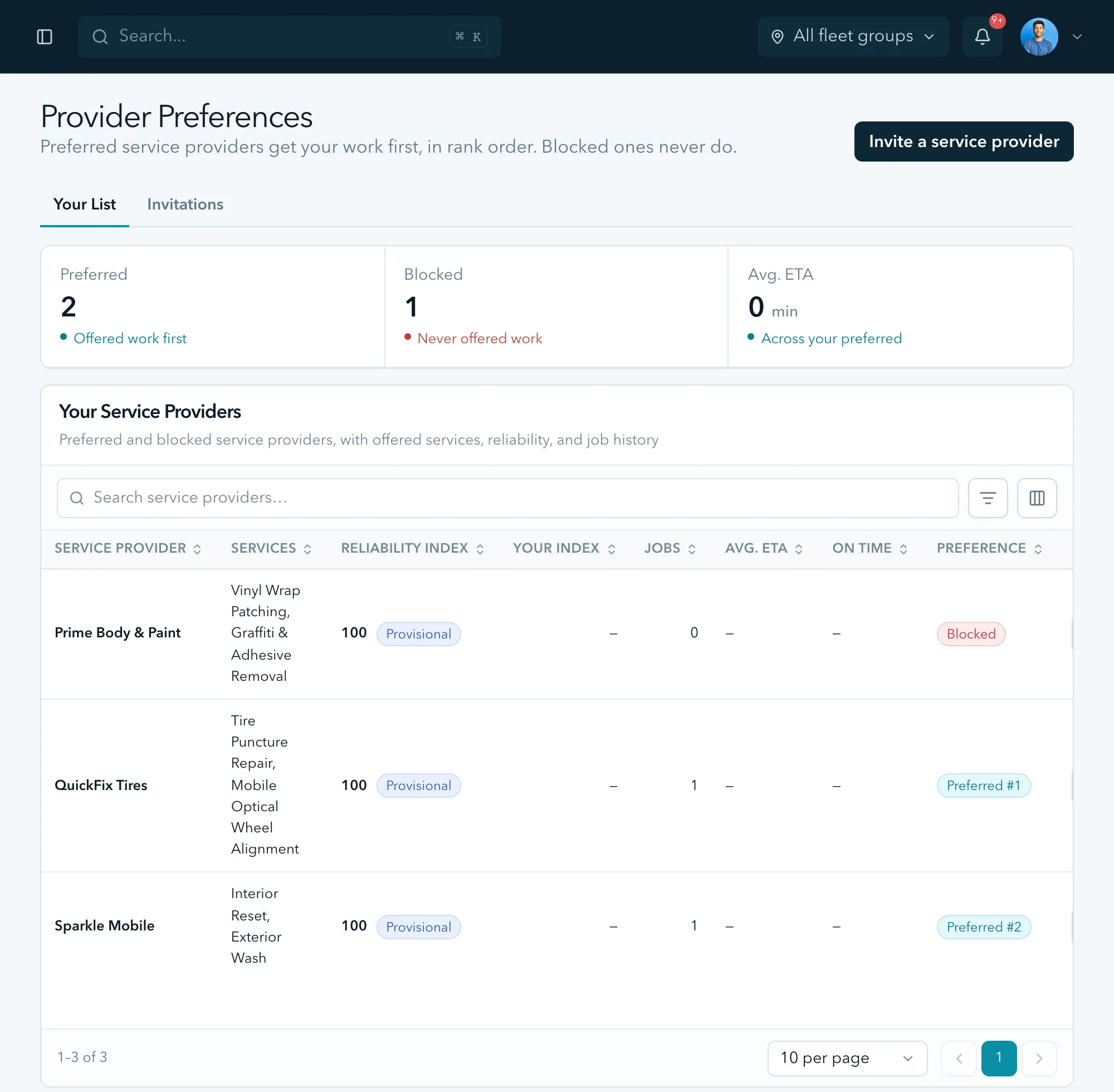Click the Preferred #1 badge

coord(983,785)
